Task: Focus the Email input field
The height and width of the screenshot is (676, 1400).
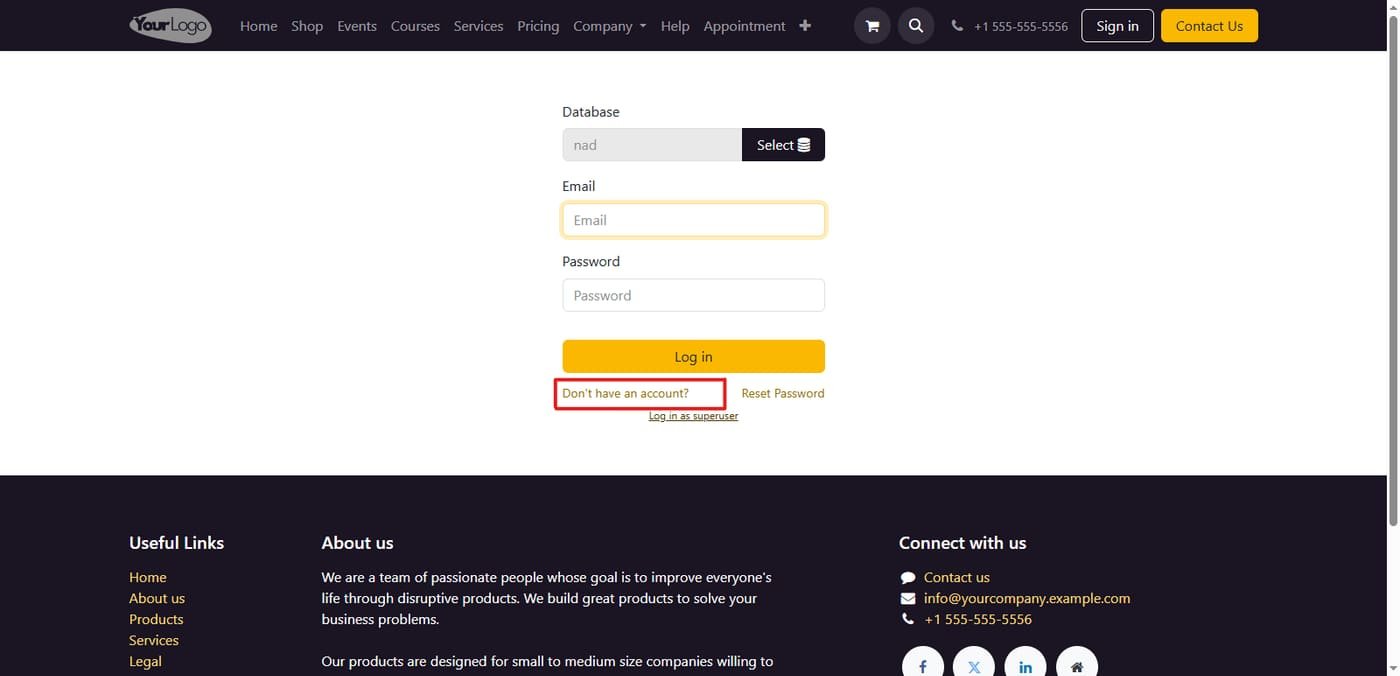Action: (693, 220)
